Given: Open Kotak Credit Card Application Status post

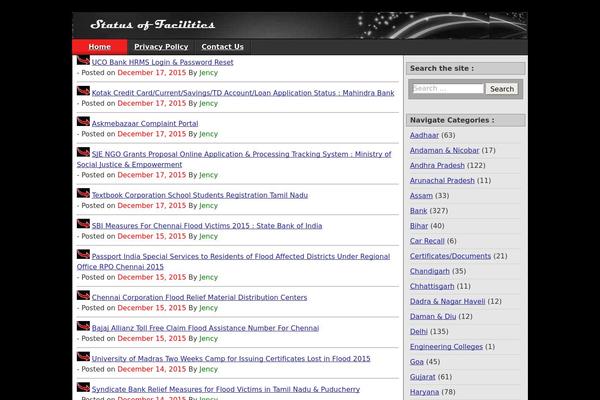Looking at the screenshot, I should click(x=243, y=93).
